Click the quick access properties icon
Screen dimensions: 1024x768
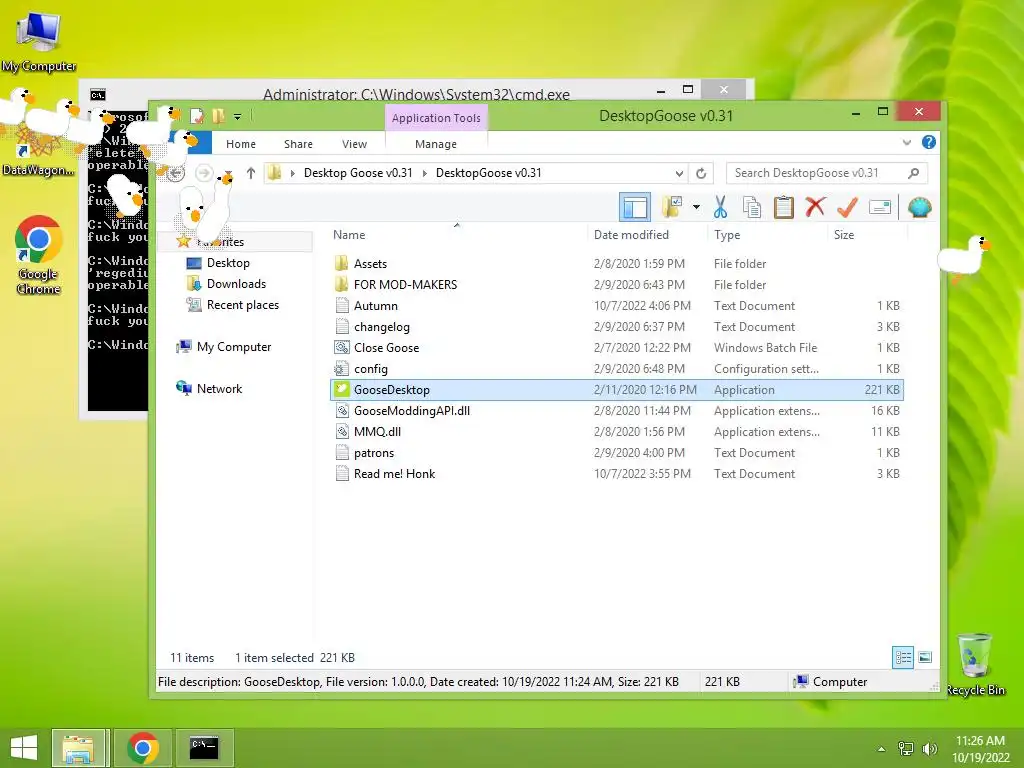[197, 116]
